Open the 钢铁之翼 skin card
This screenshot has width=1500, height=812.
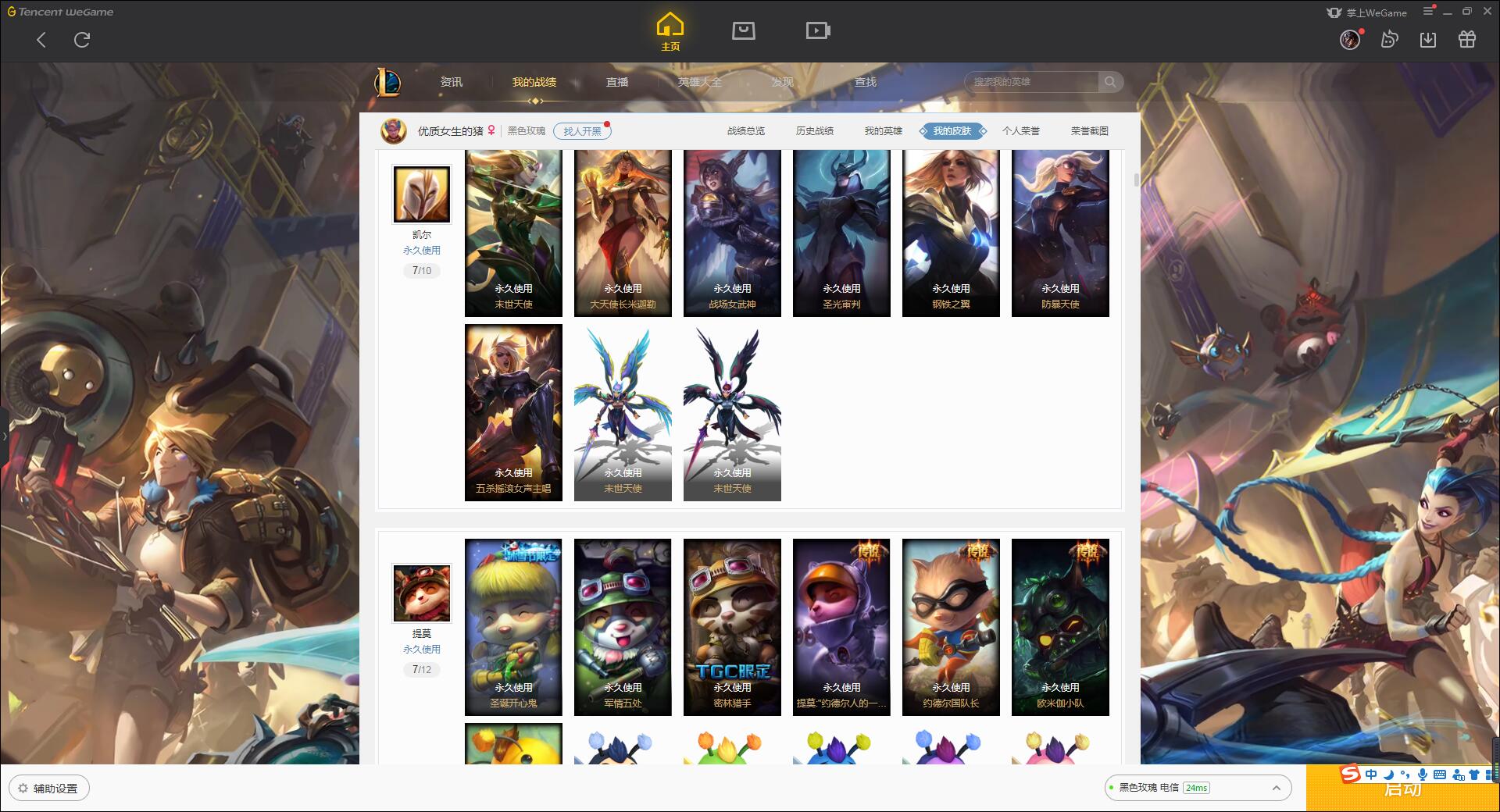pos(951,233)
